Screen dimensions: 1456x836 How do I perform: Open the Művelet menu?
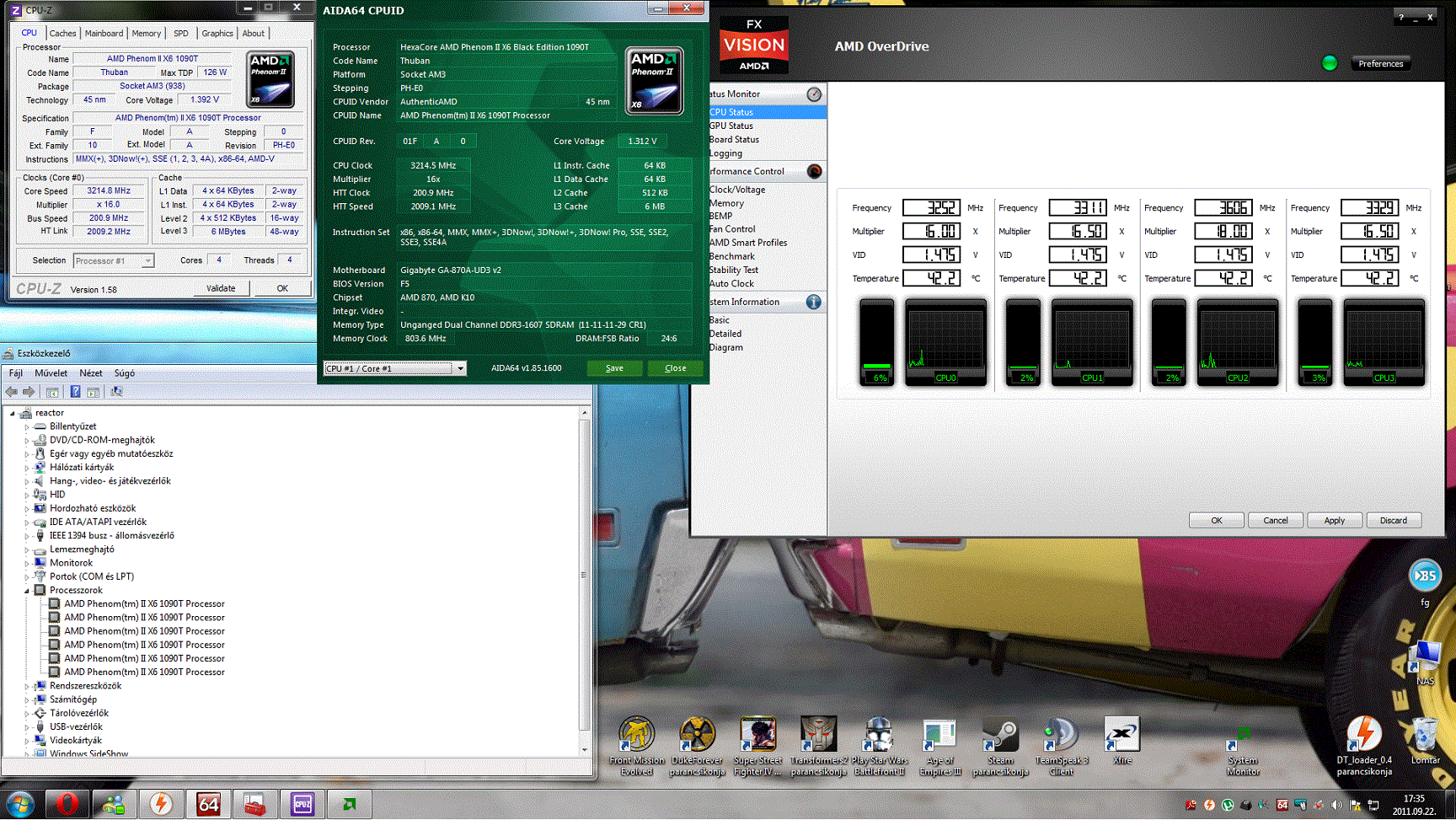51,373
